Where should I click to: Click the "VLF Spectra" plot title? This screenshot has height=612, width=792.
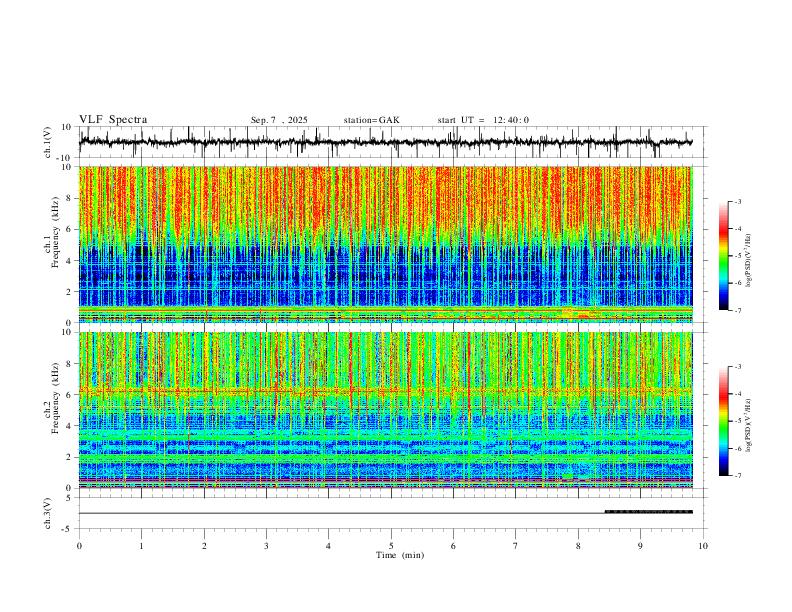pos(113,120)
